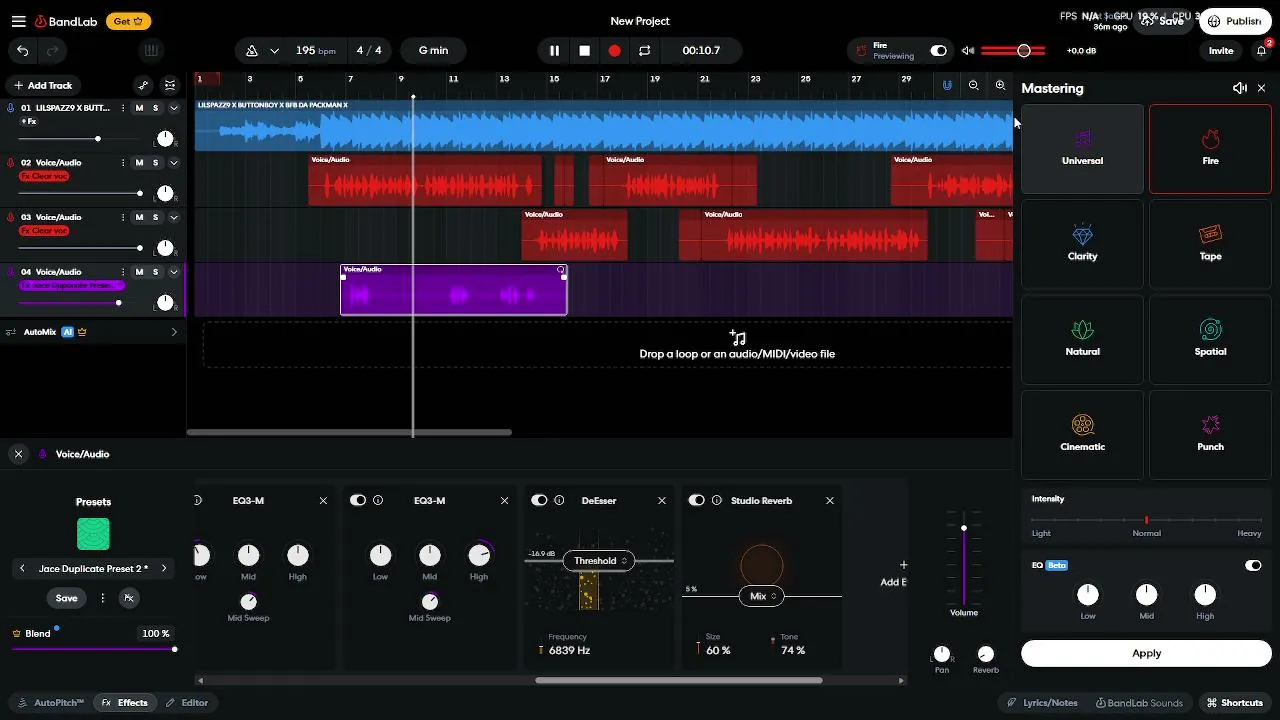Open the Studio Reverb Mix dropdown

761,596
